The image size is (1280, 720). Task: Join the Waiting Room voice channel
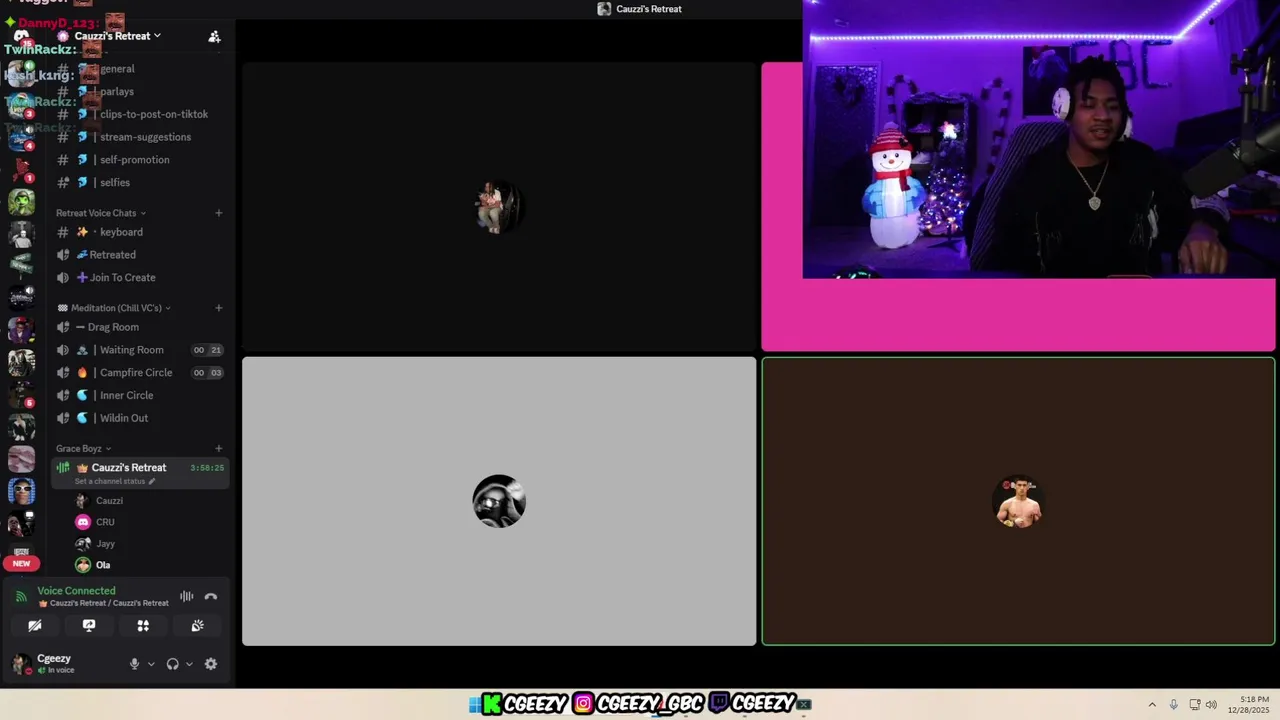click(x=140, y=350)
